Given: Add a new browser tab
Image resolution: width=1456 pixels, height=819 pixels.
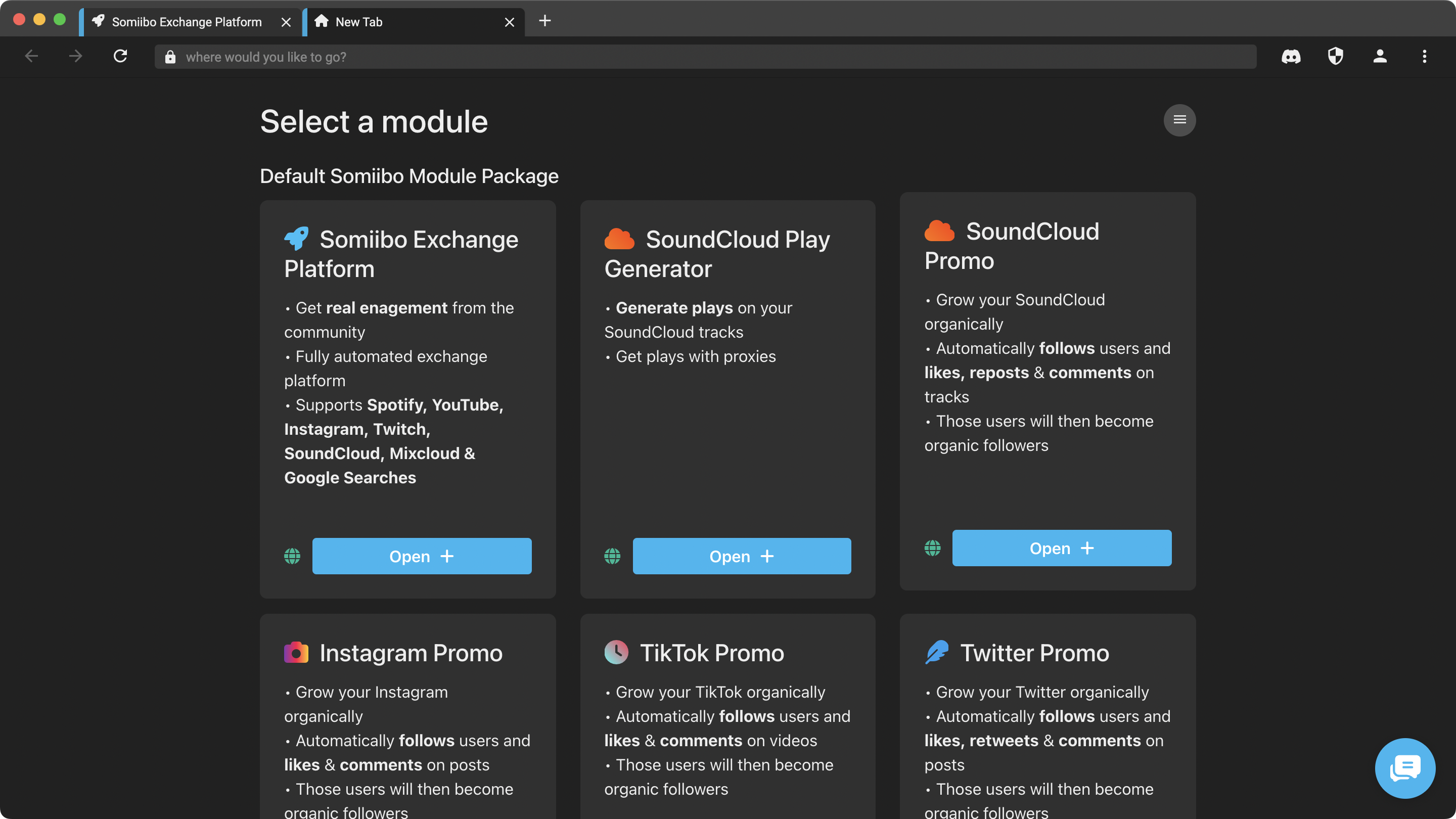Looking at the screenshot, I should coord(545,21).
